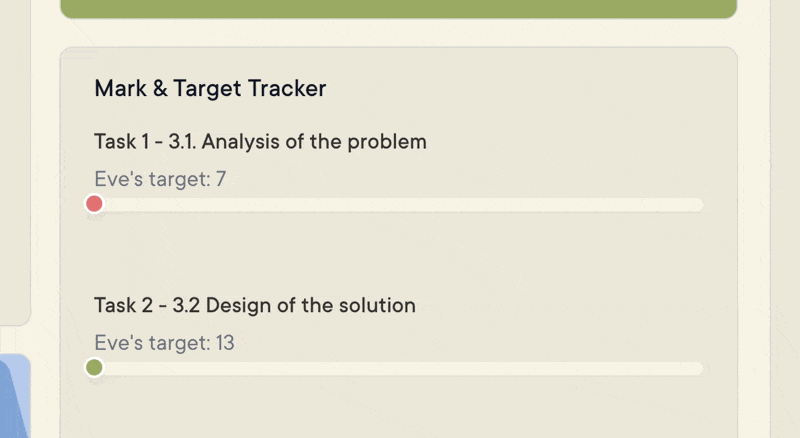Click the Task 2 - 3.2 Design label

pyautogui.click(x=255, y=305)
